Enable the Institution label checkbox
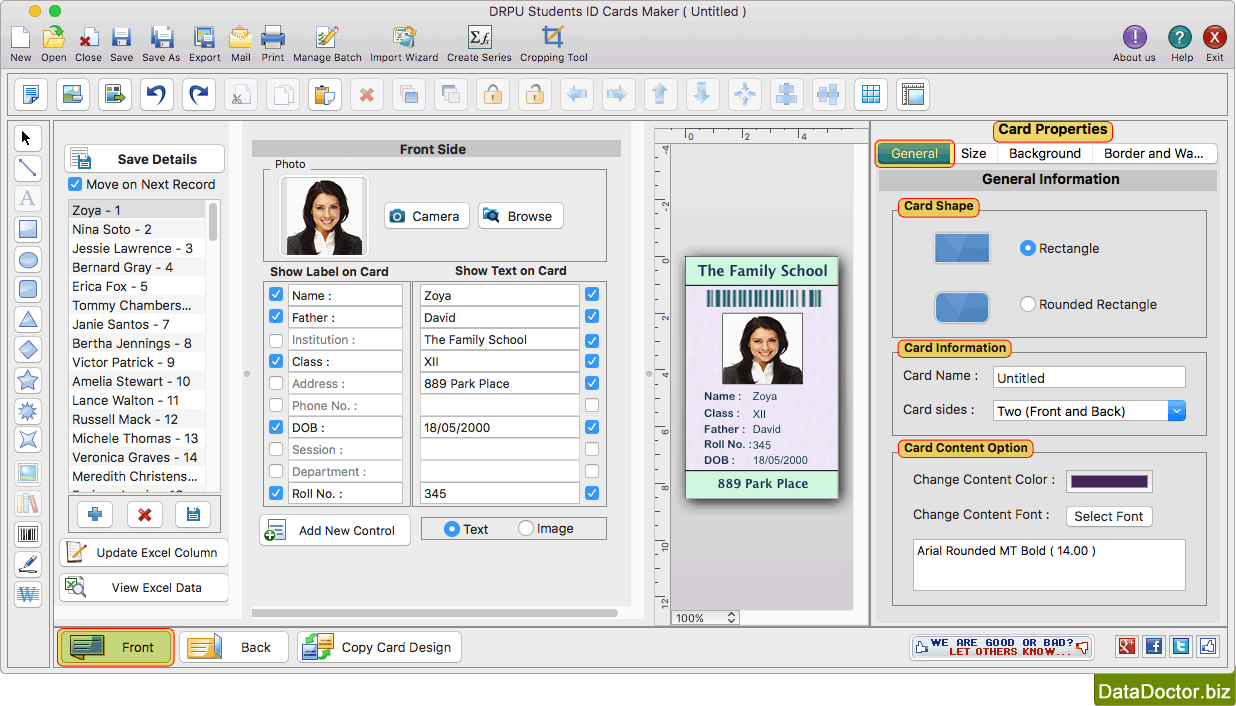 276,339
